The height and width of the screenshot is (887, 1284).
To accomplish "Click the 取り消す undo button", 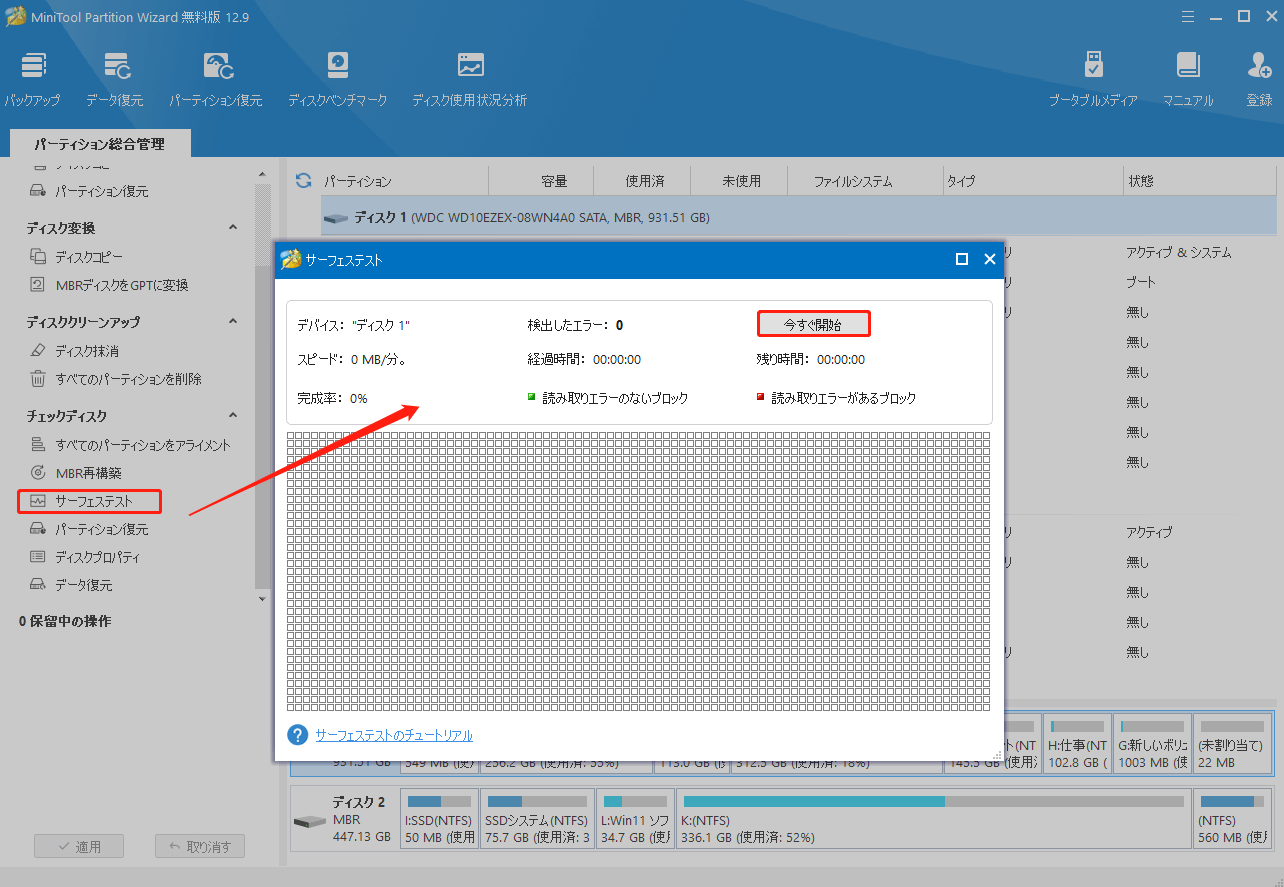I will click(200, 846).
